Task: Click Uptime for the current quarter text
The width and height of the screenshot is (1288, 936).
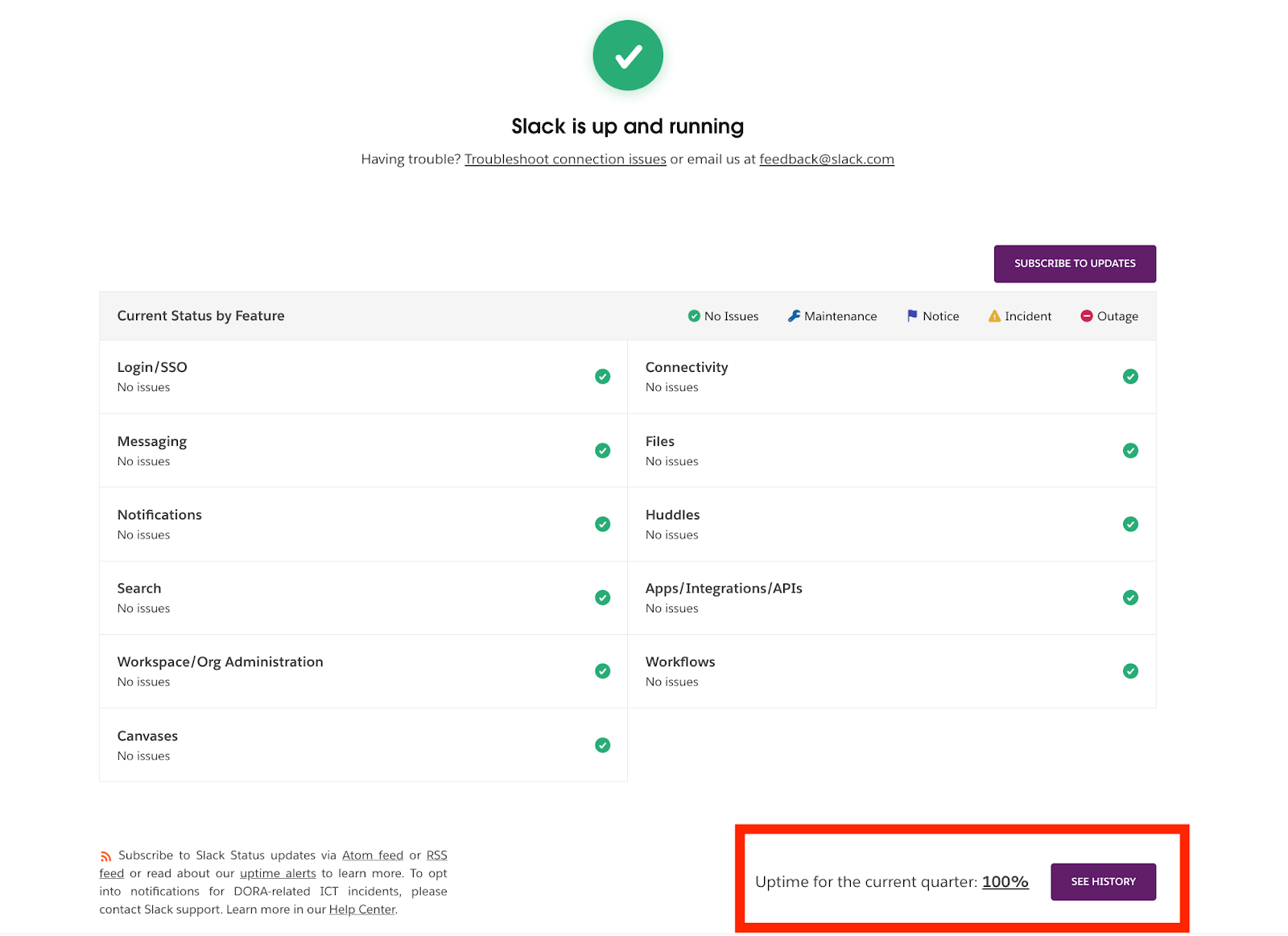Action: tap(866, 882)
